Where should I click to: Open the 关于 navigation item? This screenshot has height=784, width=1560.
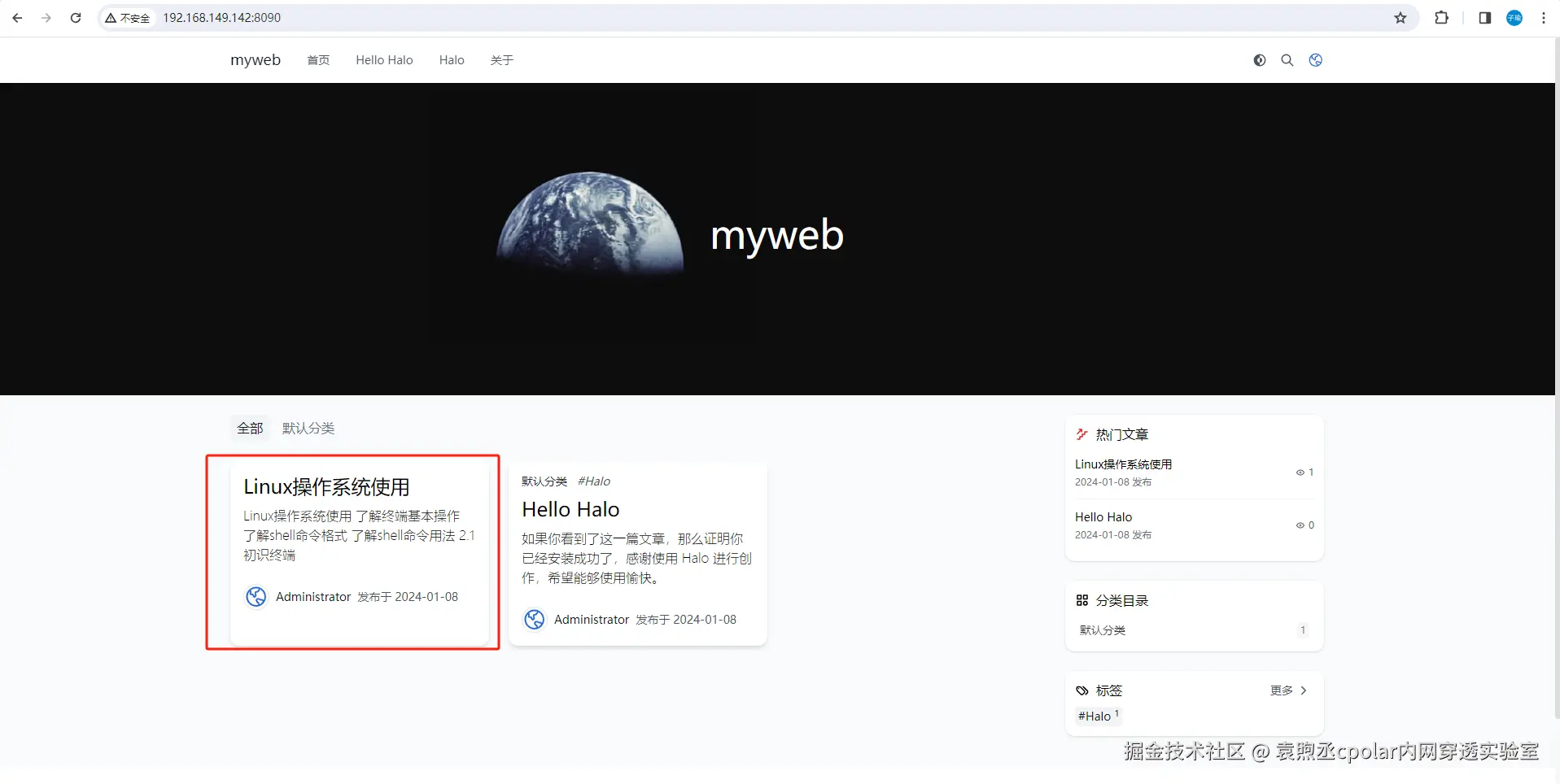point(502,60)
